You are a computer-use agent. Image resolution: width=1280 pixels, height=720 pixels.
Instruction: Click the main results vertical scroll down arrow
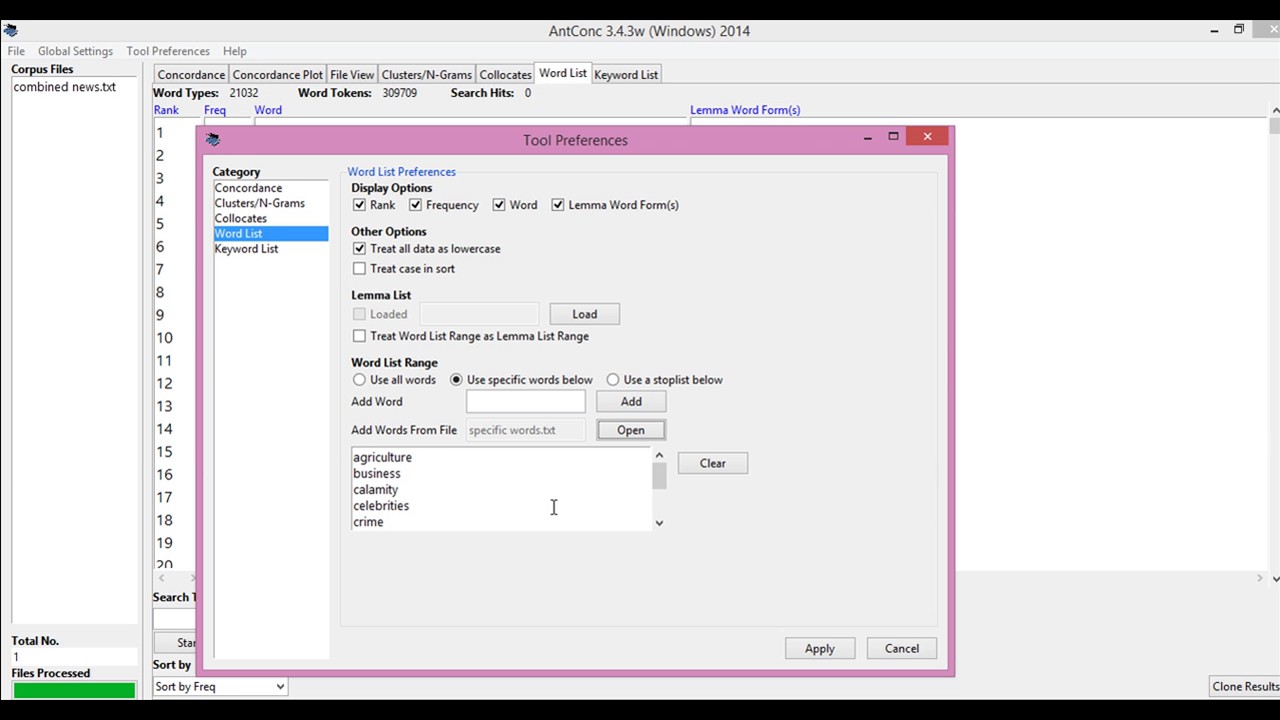click(1275, 578)
